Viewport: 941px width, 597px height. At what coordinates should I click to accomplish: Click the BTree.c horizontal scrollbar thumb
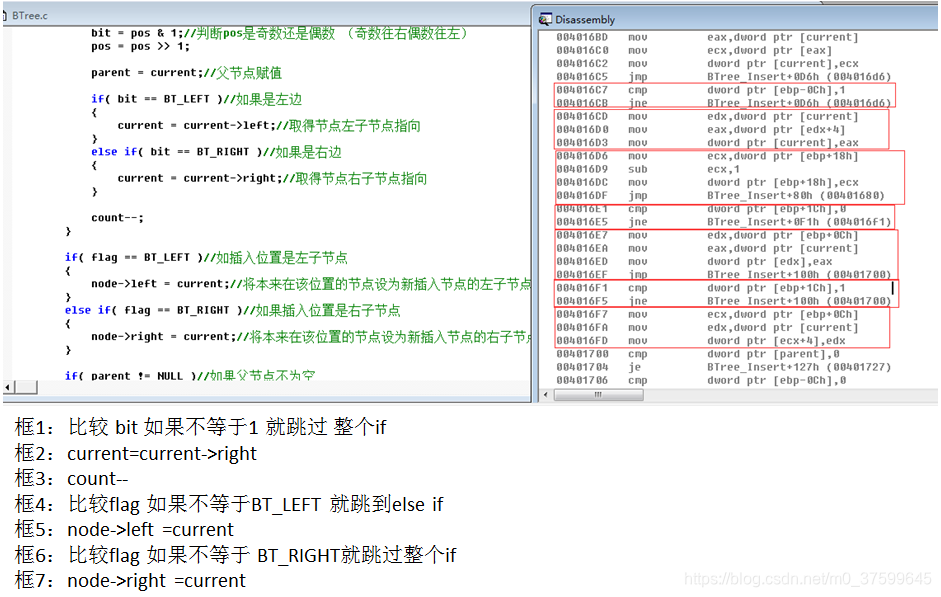point(25,388)
